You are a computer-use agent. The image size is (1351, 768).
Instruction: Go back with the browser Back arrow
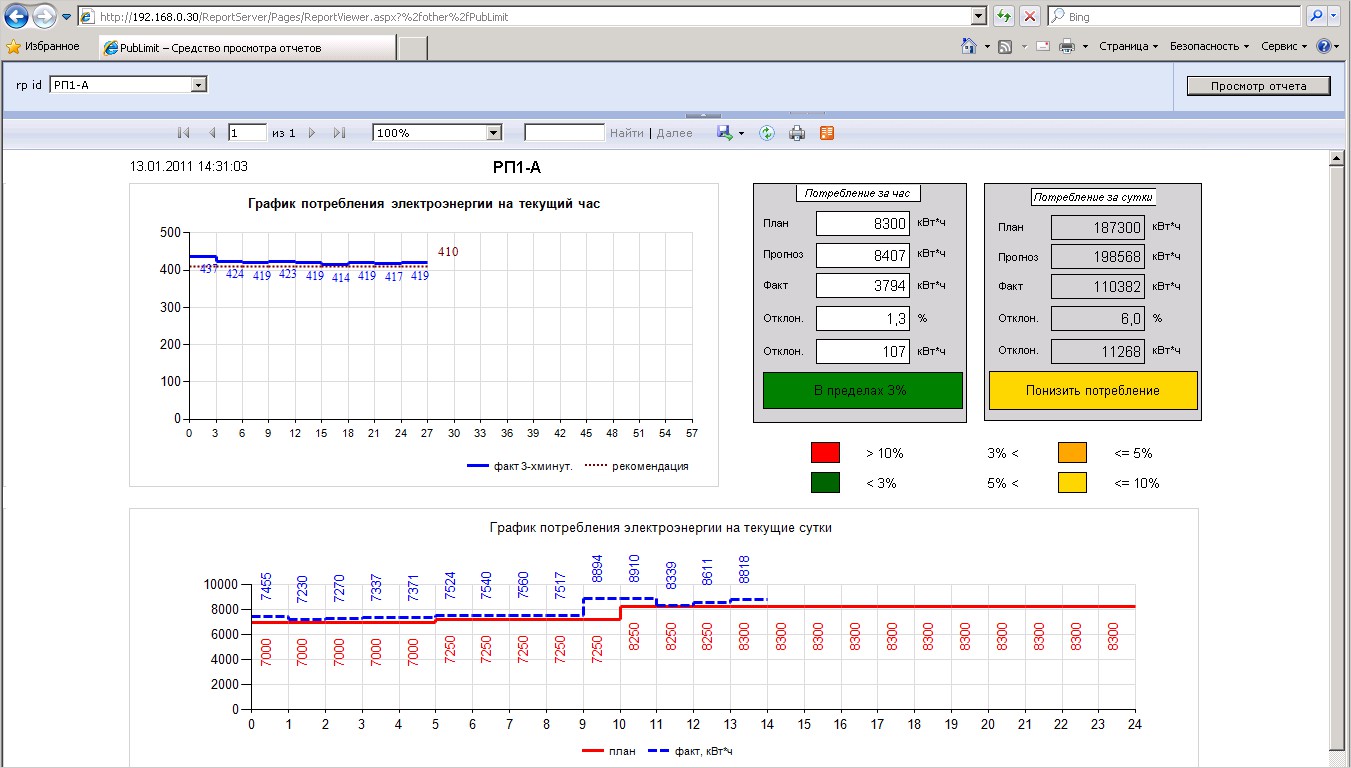pyautogui.click(x=17, y=17)
